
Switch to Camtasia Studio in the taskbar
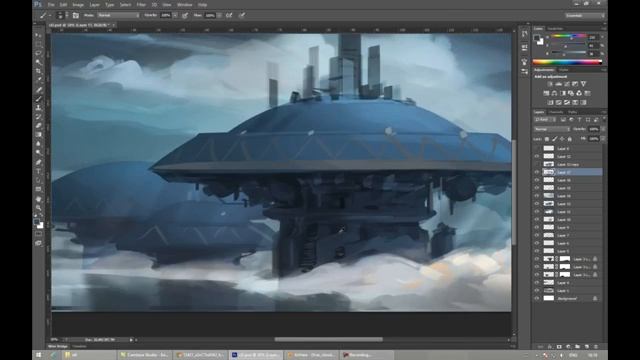(144, 355)
